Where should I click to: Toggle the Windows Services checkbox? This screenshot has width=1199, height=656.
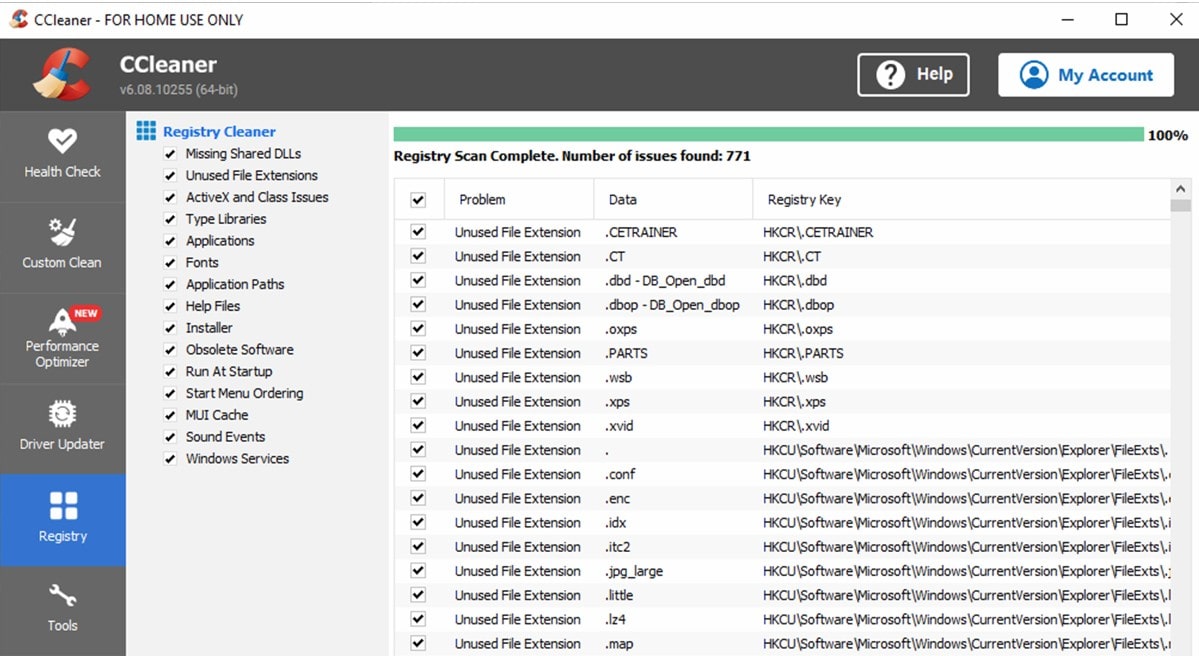coord(170,458)
